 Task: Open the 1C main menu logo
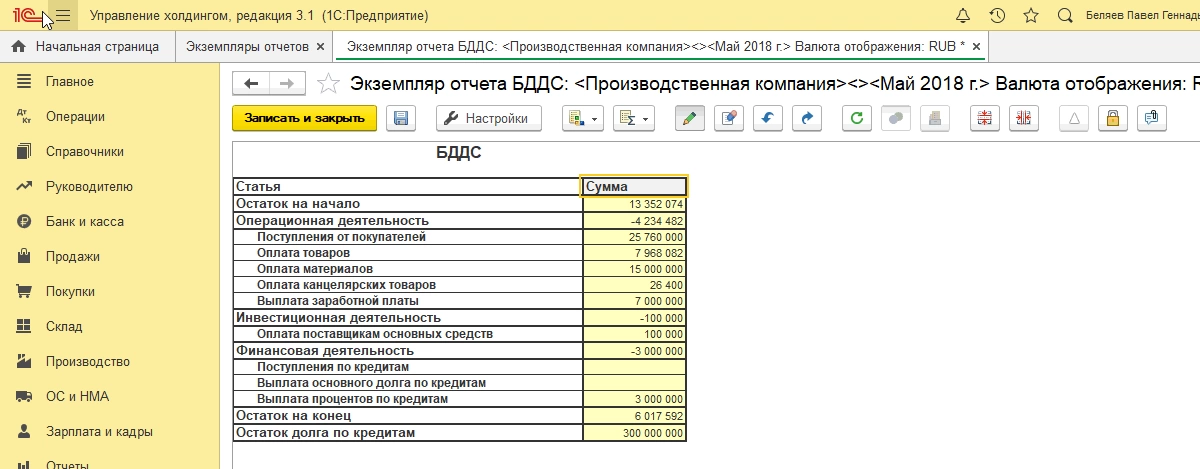(x=25, y=15)
